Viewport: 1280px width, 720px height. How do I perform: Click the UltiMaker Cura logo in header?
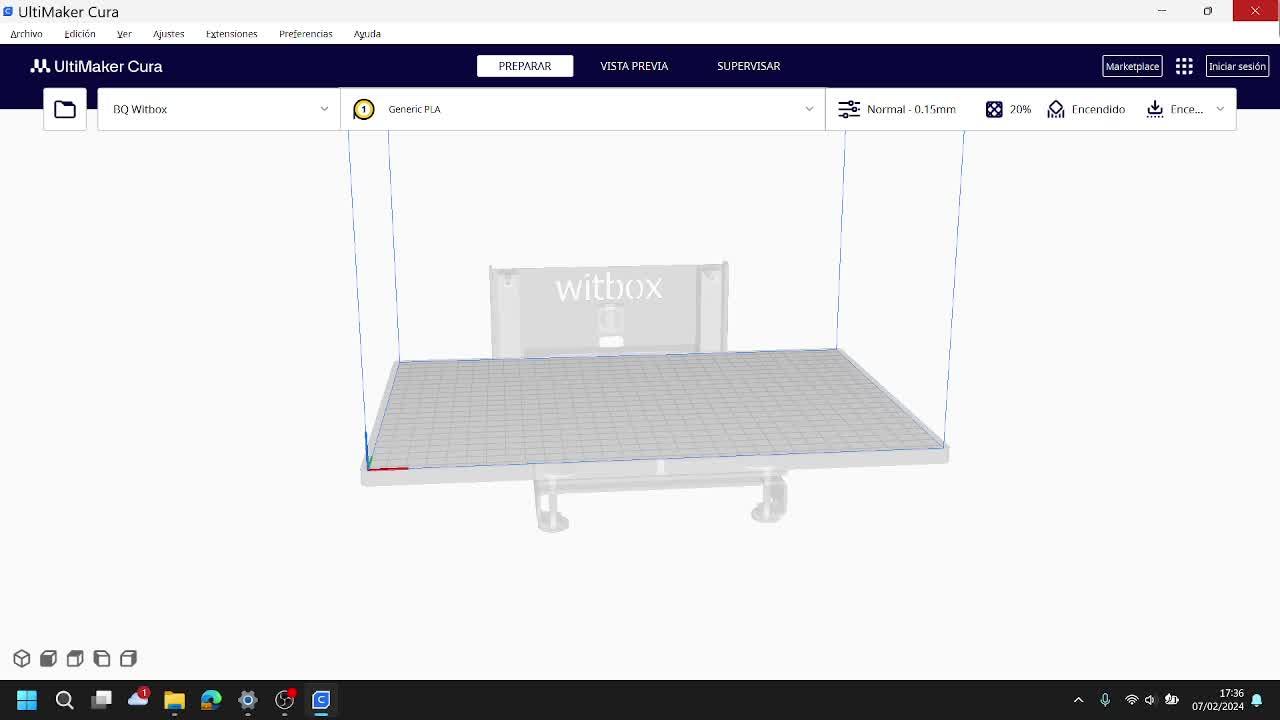[96, 66]
